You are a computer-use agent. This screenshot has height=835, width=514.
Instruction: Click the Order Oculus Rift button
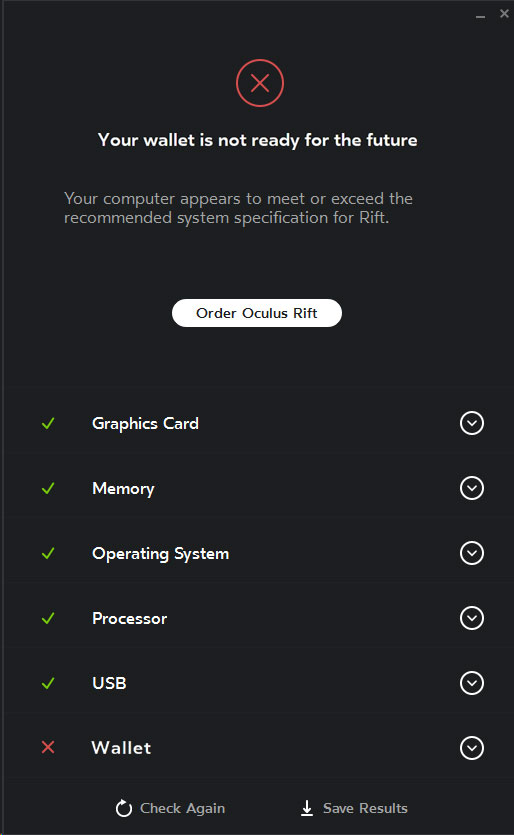coord(257,313)
